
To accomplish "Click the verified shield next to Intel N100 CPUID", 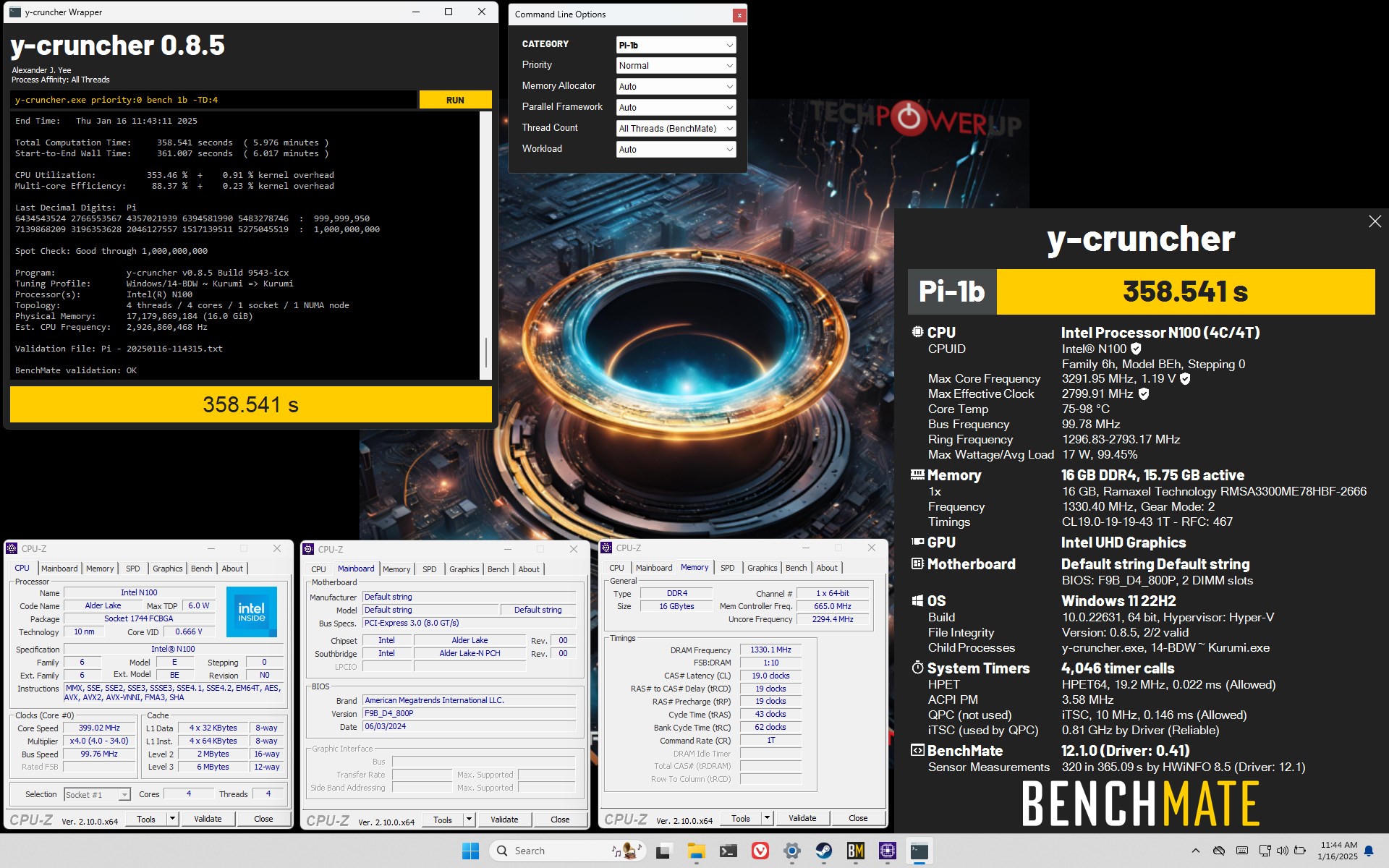I will tap(1136, 349).
